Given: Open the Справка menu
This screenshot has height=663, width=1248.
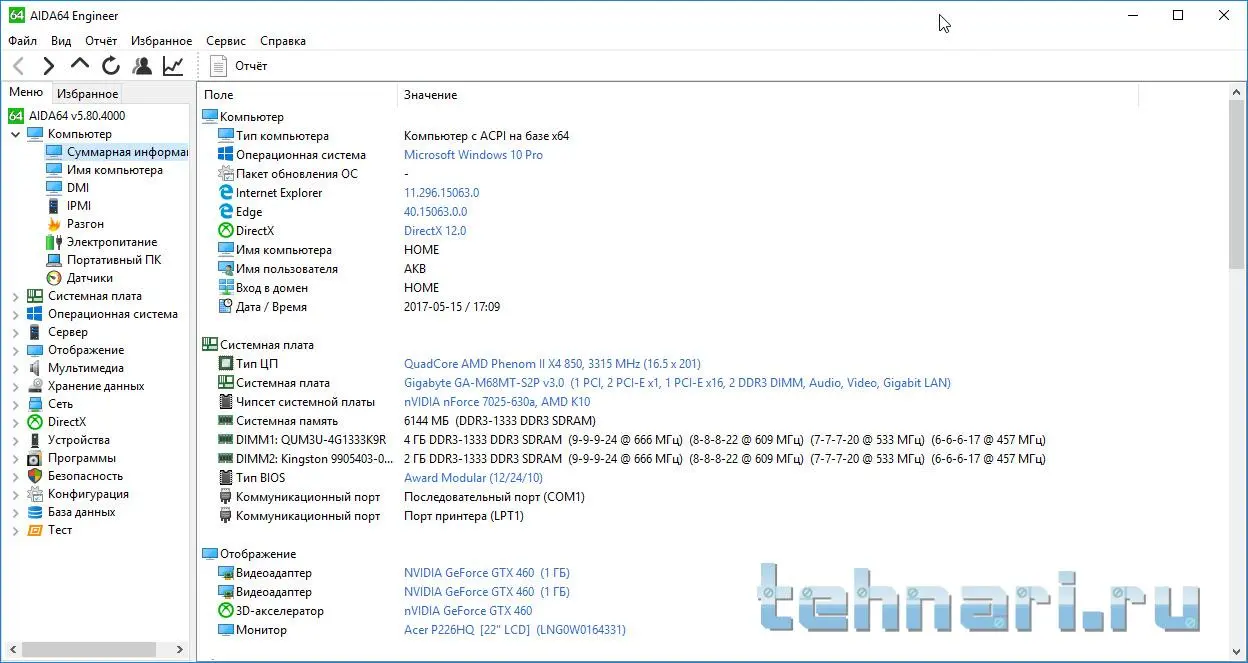Looking at the screenshot, I should [x=283, y=41].
